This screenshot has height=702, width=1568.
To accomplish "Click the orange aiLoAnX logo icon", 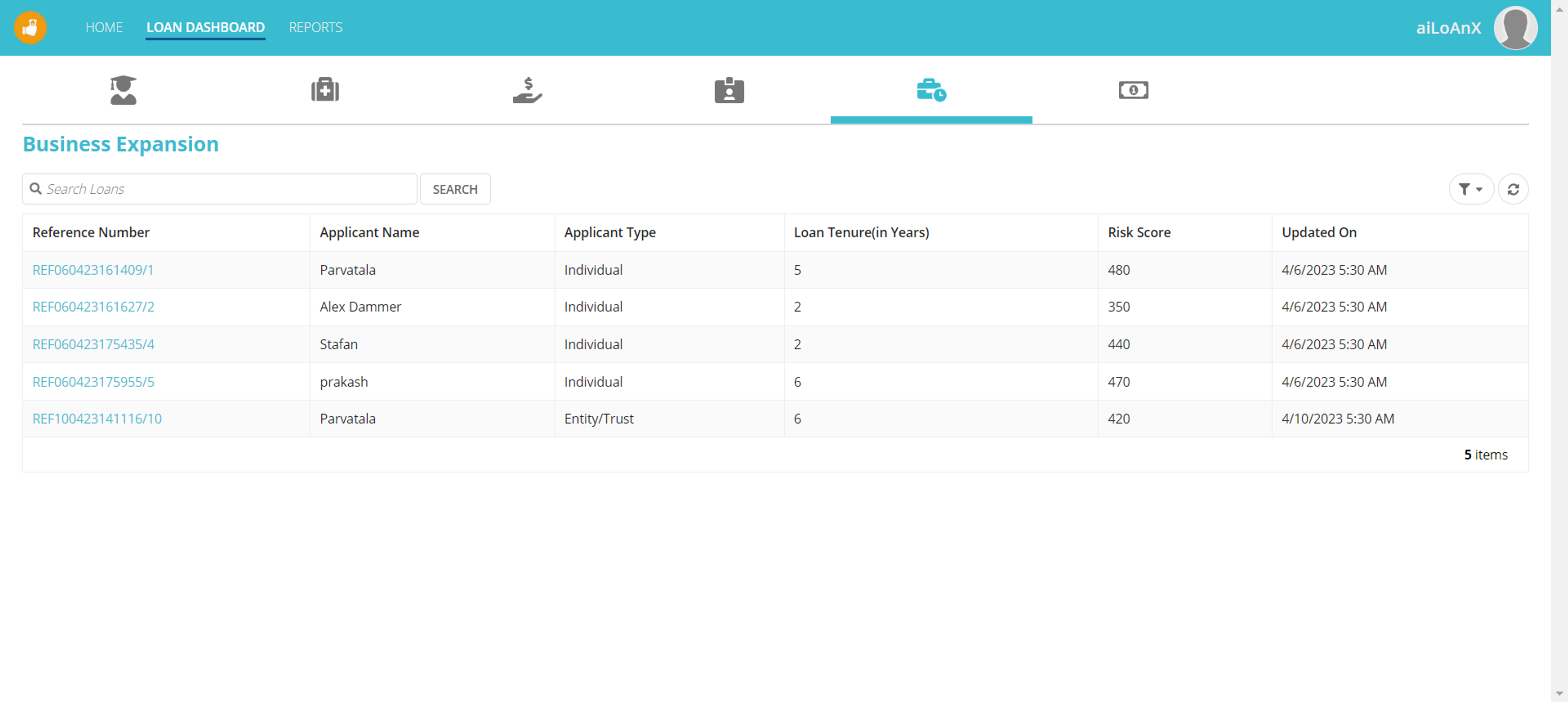I will tap(30, 27).
